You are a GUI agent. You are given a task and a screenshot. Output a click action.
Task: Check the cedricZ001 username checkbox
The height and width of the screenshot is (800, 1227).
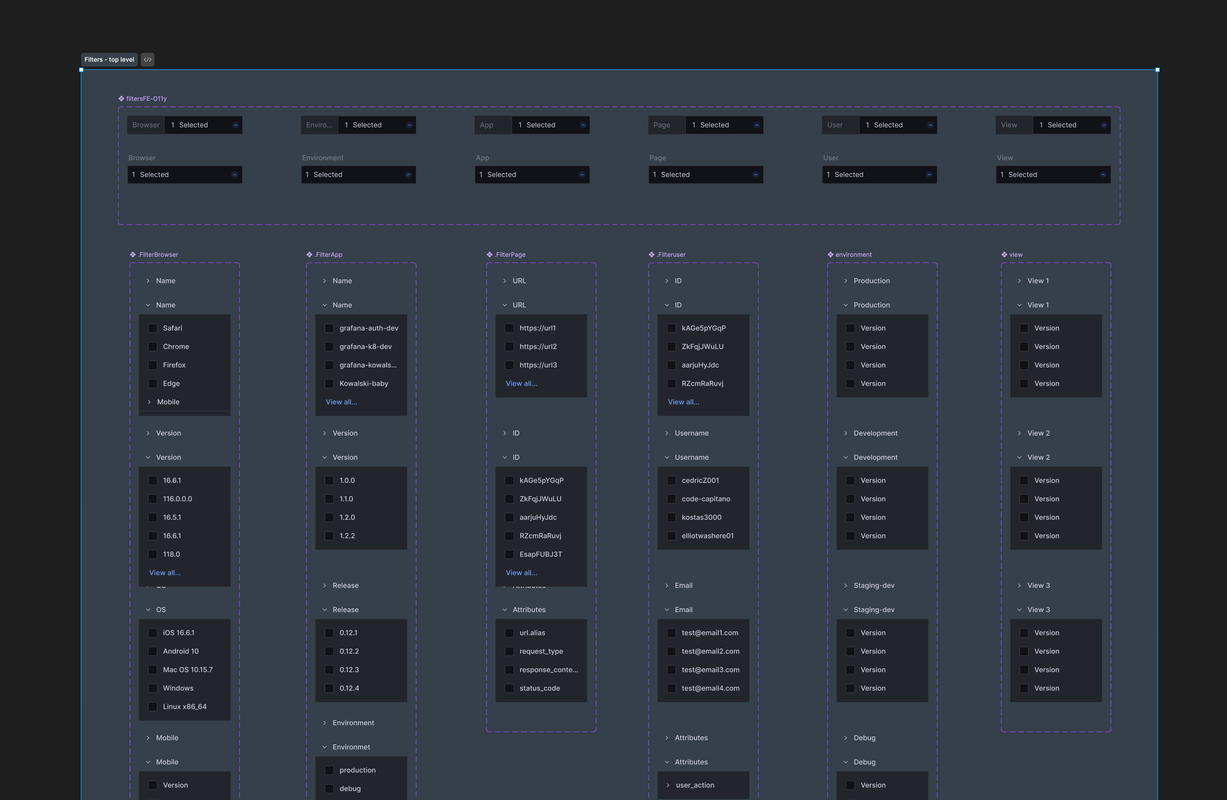point(672,481)
